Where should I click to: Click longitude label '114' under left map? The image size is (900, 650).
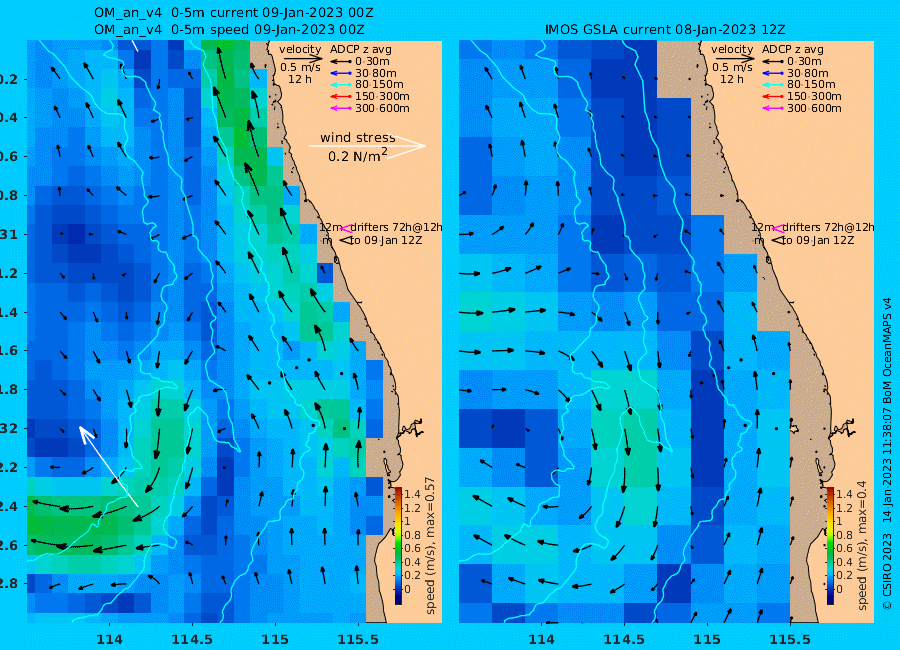[x=109, y=639]
